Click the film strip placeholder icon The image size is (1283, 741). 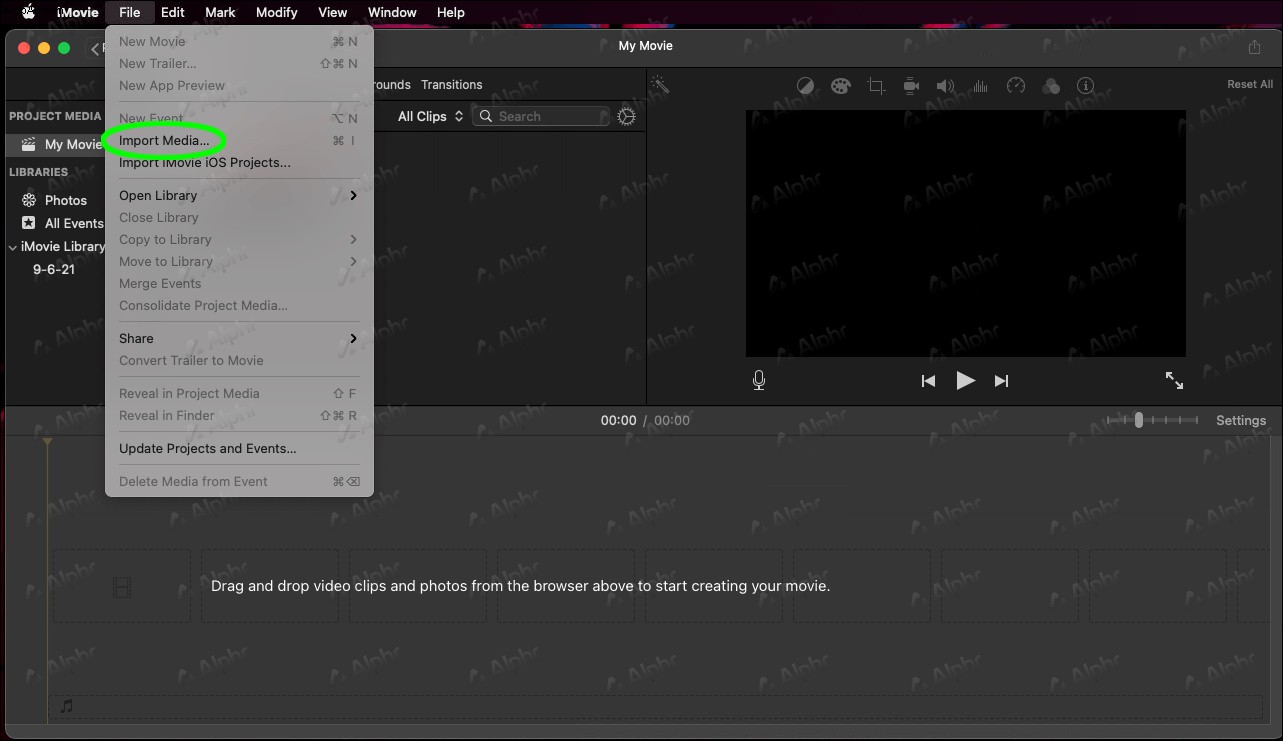coord(122,587)
